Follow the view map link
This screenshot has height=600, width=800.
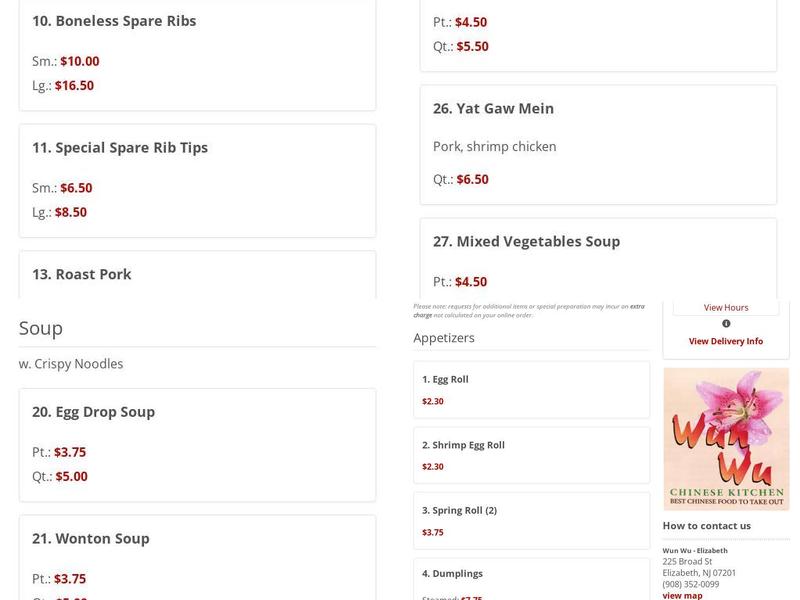click(682, 595)
